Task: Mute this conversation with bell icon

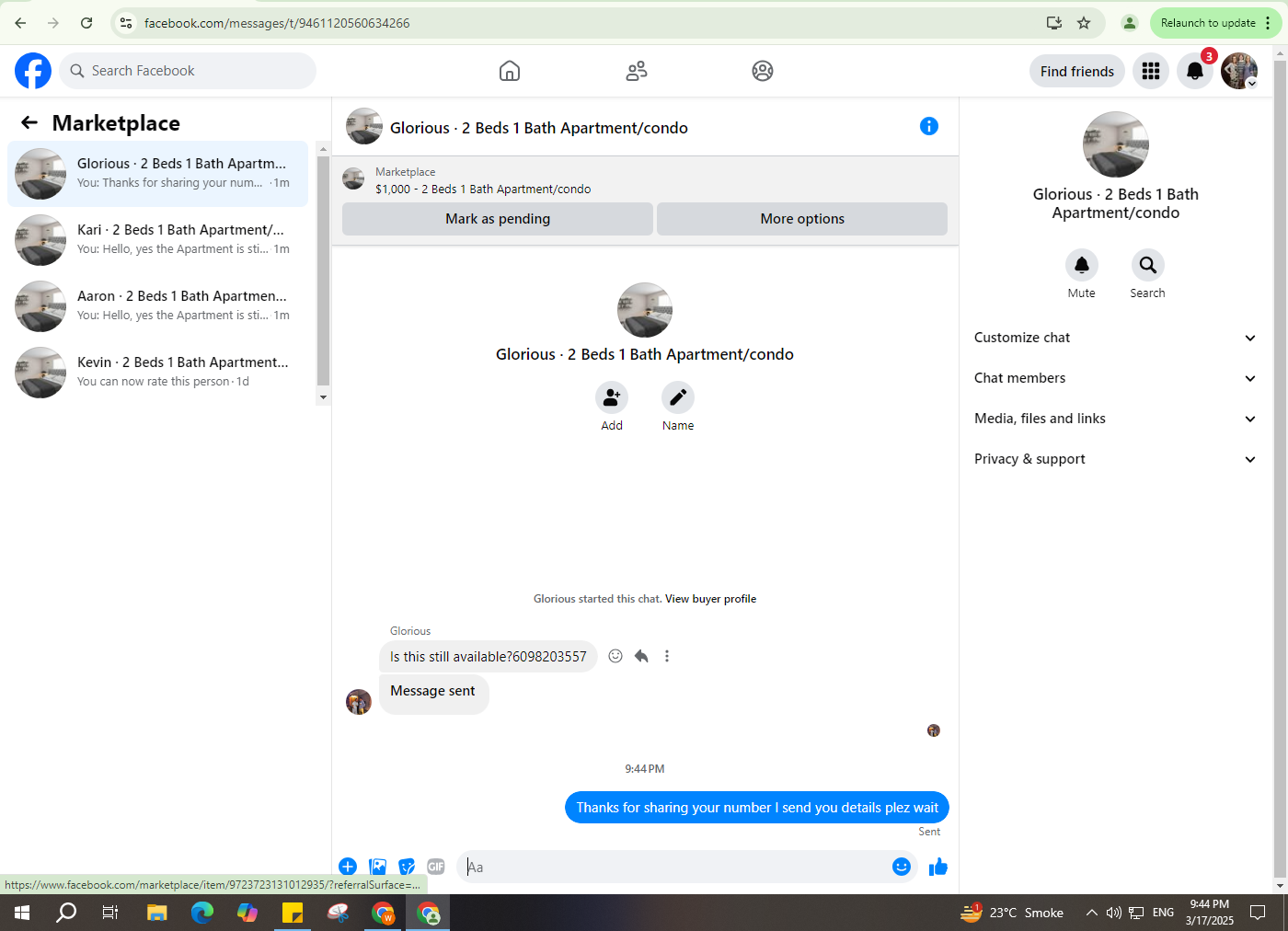Action: tap(1082, 265)
